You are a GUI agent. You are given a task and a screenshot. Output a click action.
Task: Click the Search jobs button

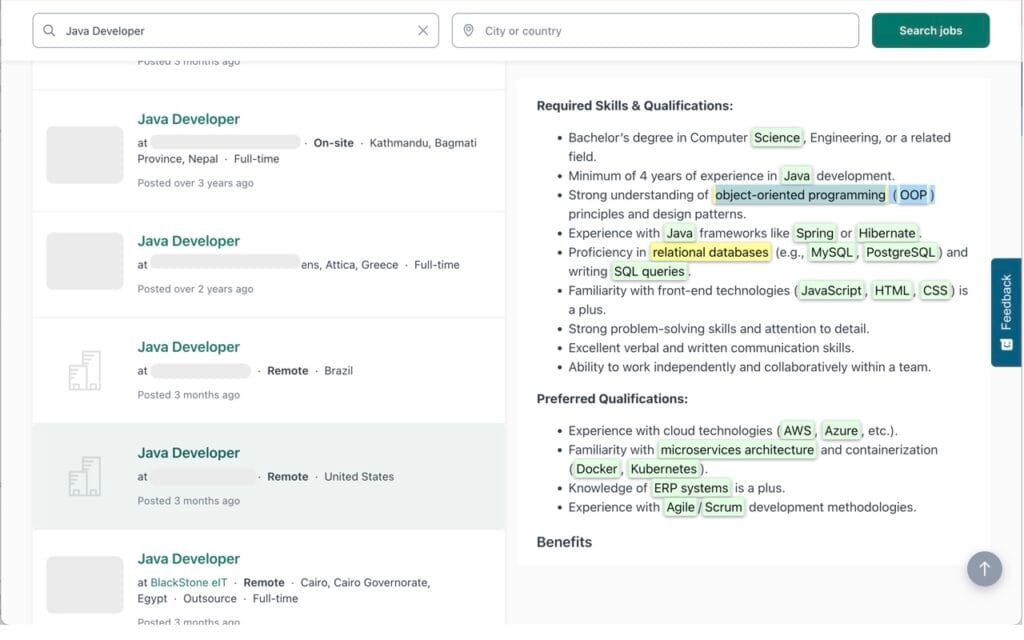coord(930,31)
